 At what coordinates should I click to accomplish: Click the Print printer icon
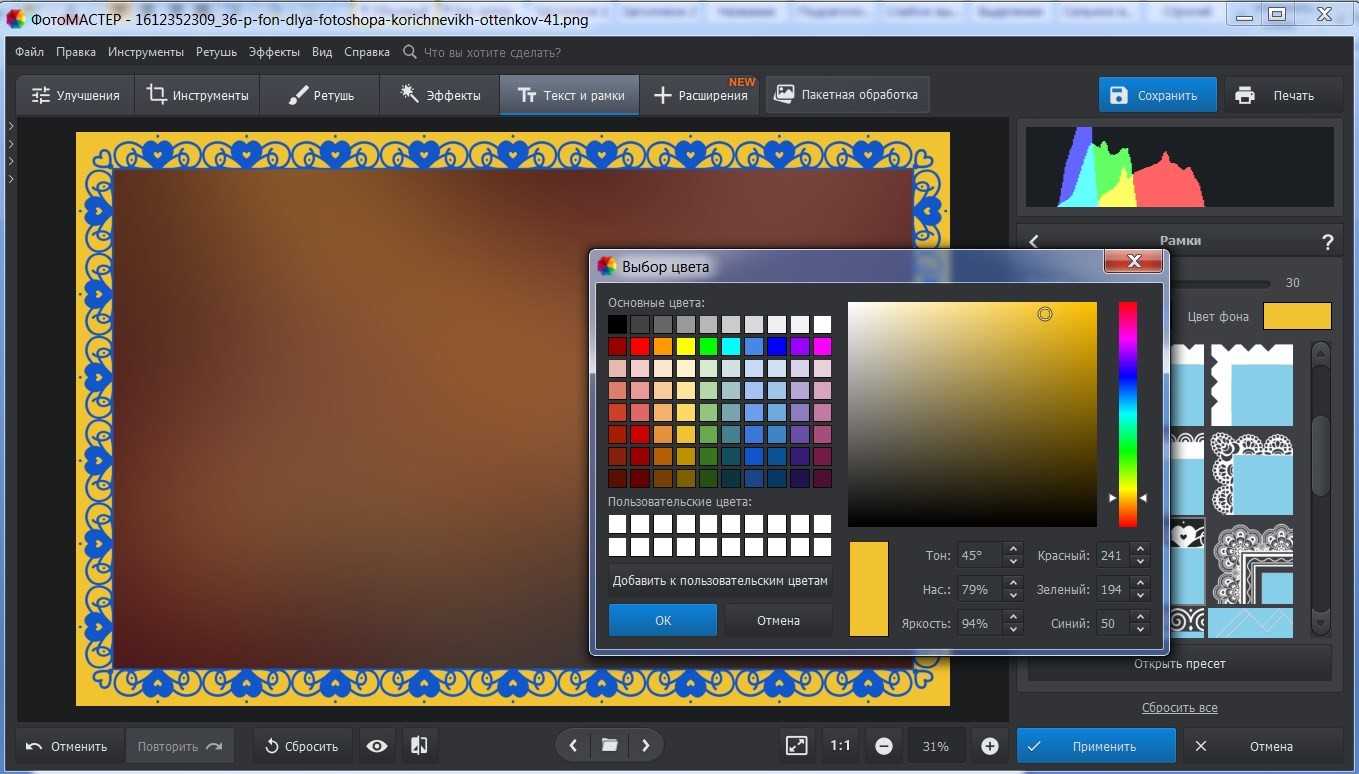point(1245,96)
